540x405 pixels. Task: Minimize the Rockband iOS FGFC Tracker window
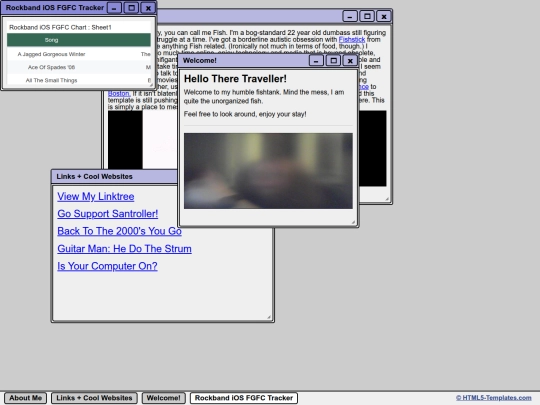[114, 8]
